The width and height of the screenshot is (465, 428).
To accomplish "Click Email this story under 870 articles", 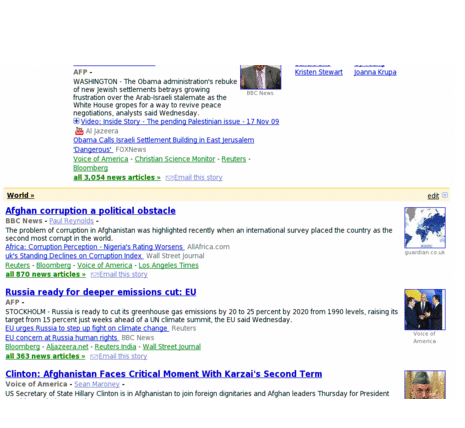I will tap(123, 275).
